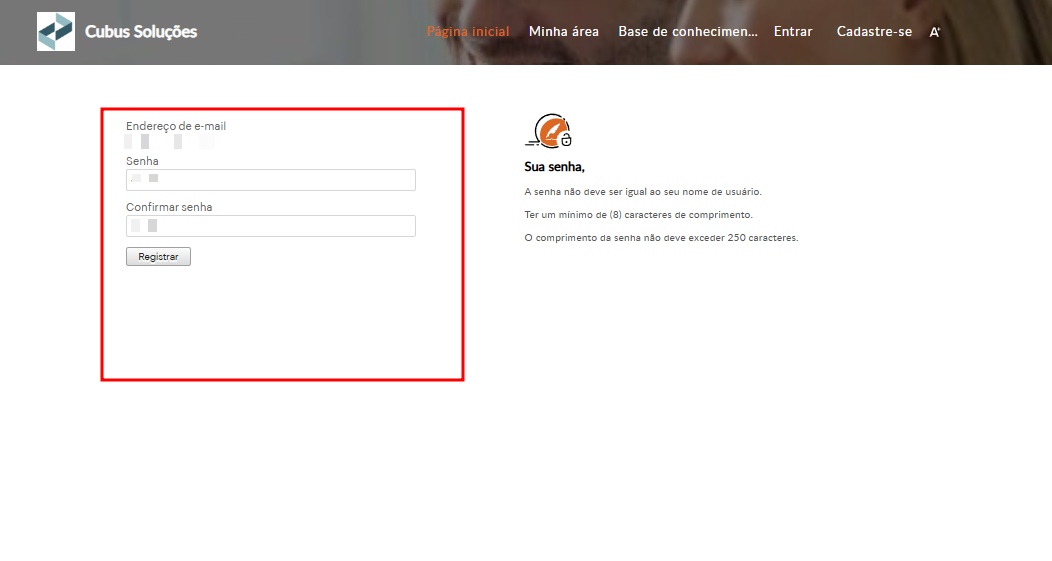Select Entrar to sign in

coord(793,32)
